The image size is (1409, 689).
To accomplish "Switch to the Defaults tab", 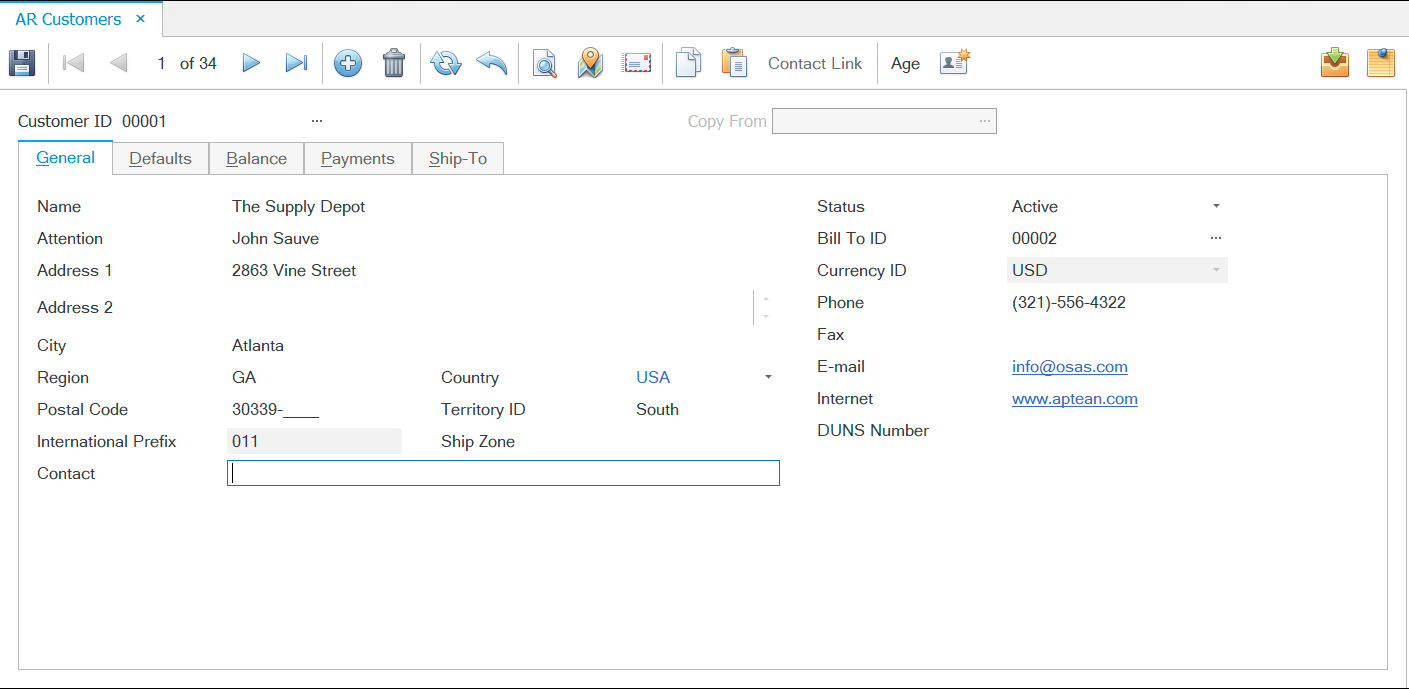I will click(x=160, y=158).
